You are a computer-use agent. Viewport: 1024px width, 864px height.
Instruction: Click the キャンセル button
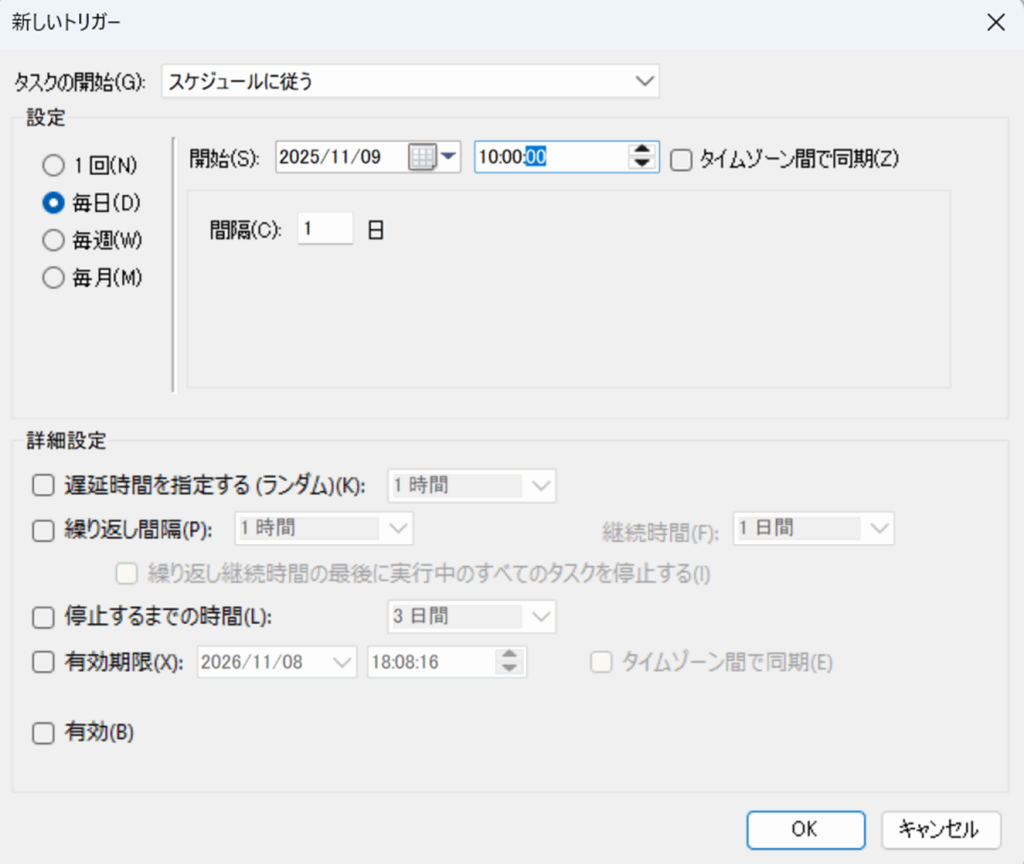coord(940,829)
